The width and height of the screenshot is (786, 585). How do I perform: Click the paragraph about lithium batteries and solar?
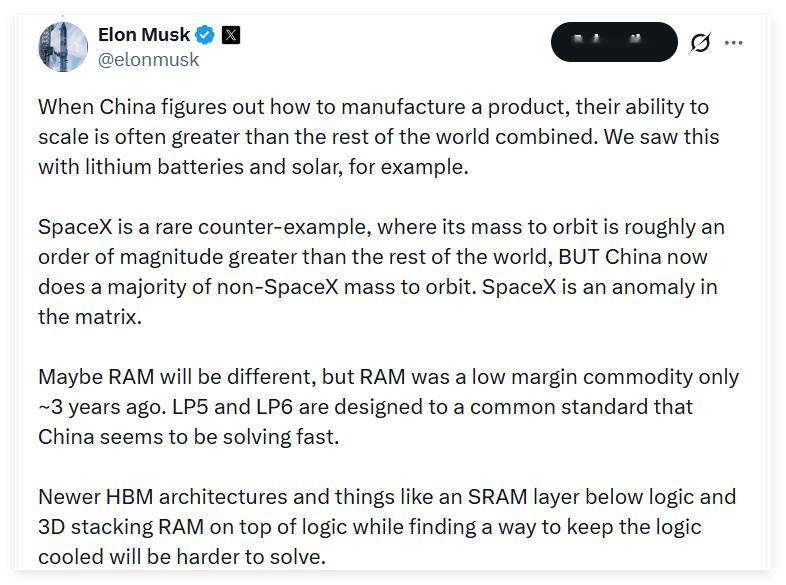pyautogui.click(x=378, y=137)
